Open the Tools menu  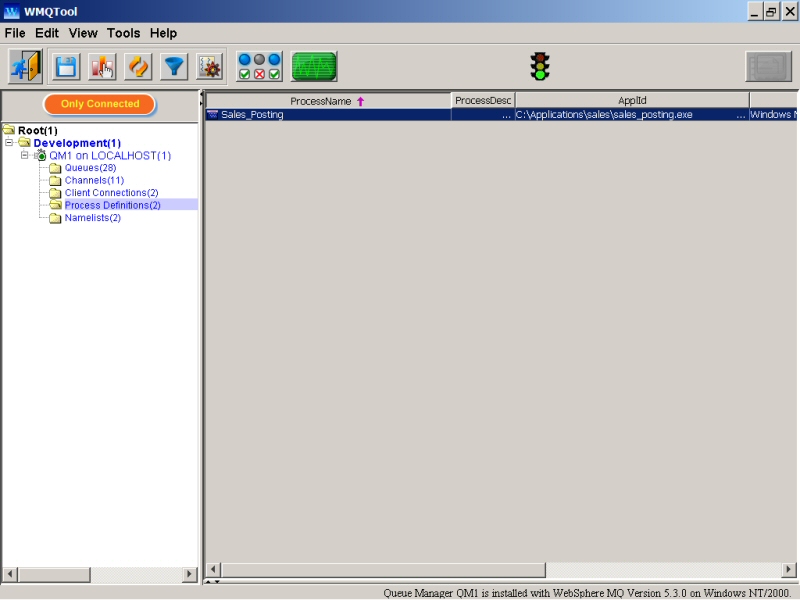(123, 33)
